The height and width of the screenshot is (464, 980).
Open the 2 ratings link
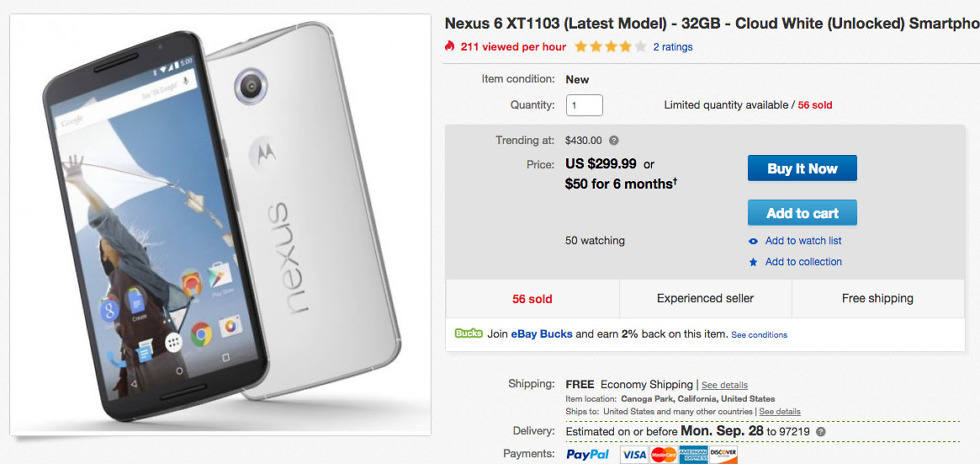point(672,47)
